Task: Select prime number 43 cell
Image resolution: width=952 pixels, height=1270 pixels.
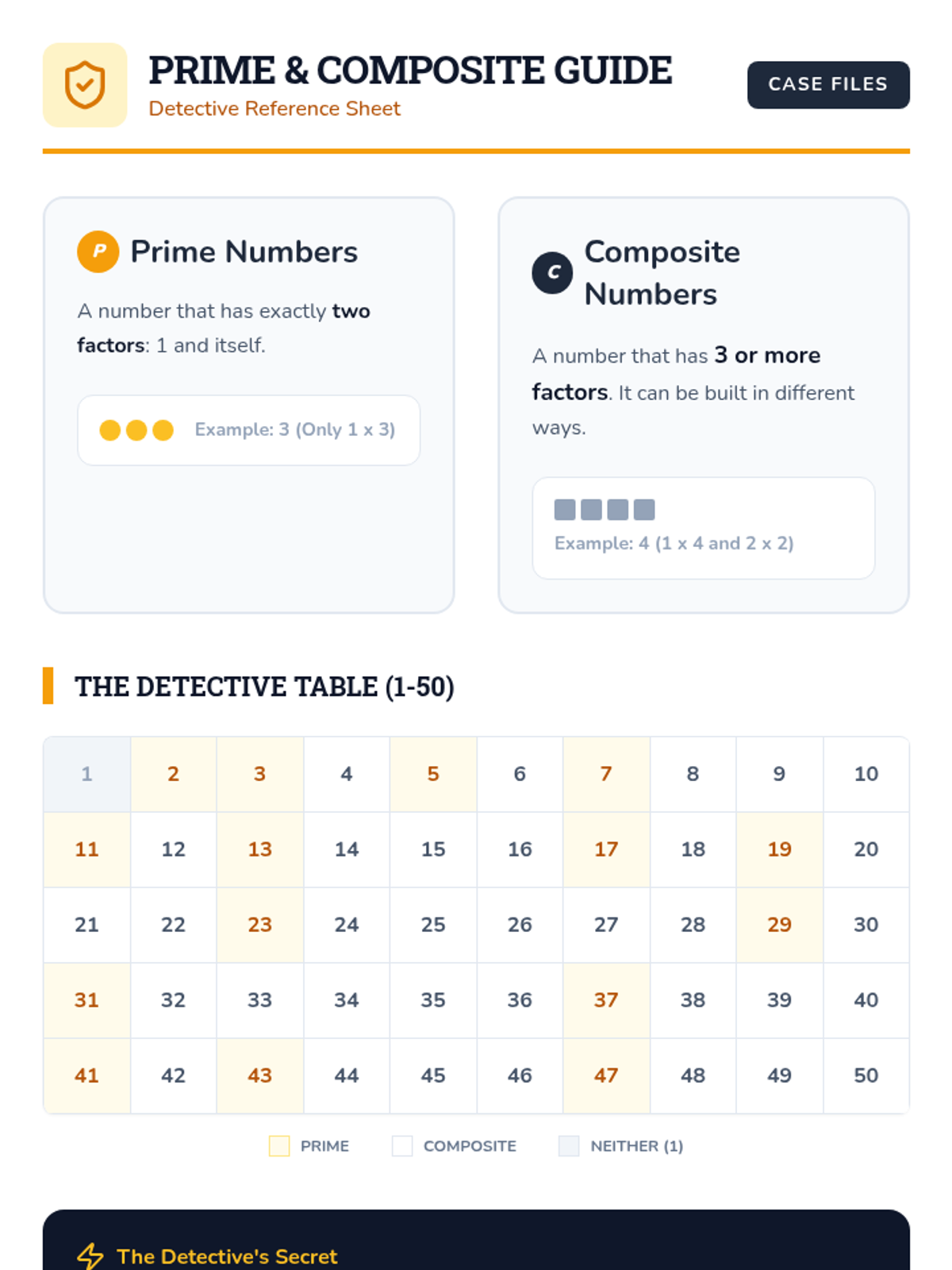Action: [260, 1076]
